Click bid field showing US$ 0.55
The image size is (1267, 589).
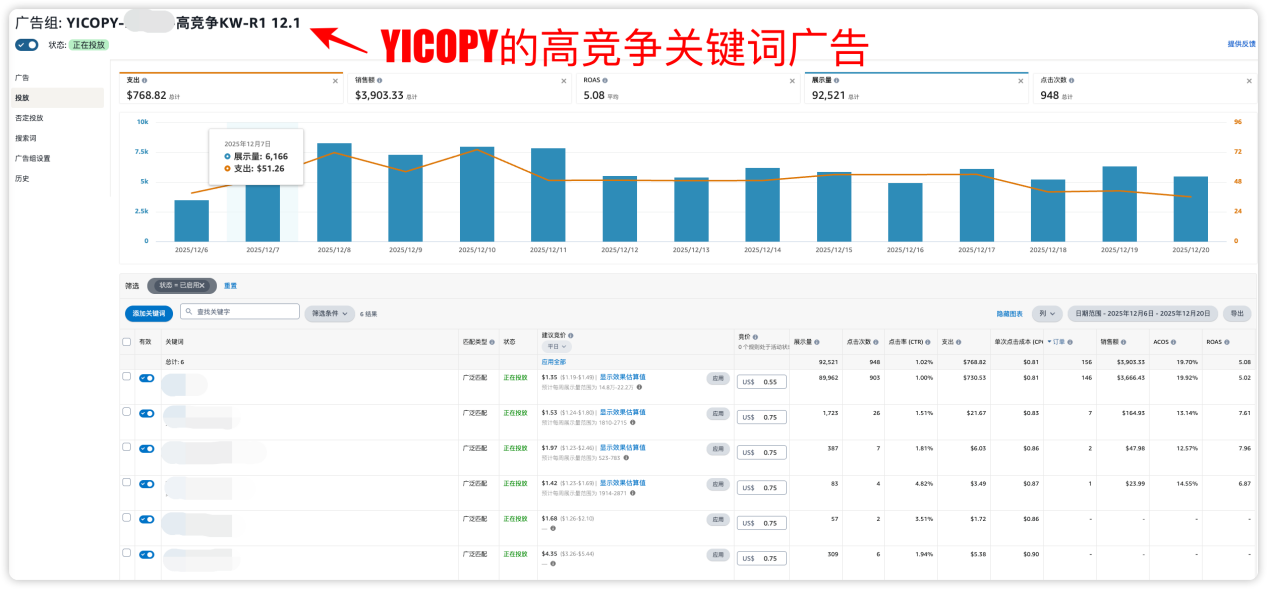pyautogui.click(x=762, y=382)
